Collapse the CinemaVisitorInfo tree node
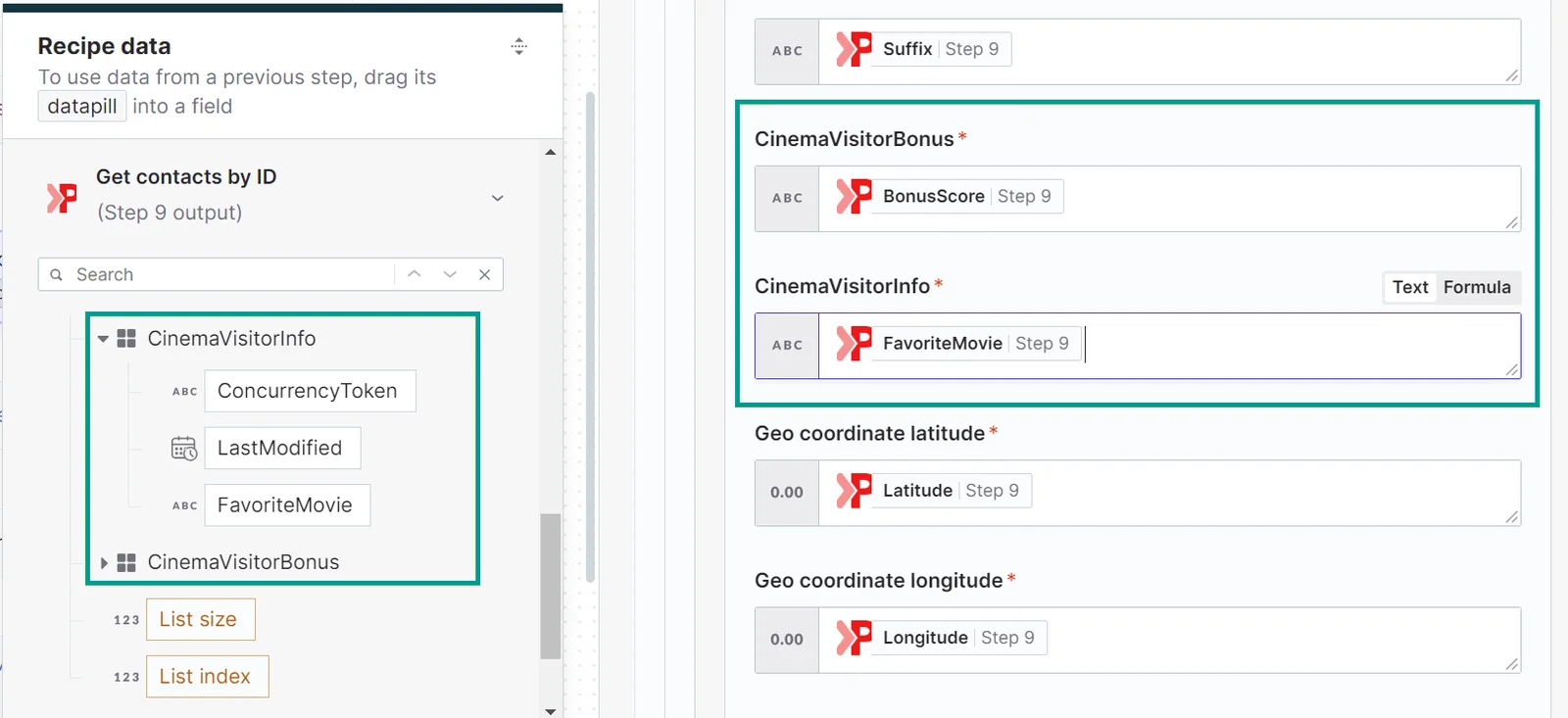Viewport: 1568px width, 718px height. coord(103,339)
